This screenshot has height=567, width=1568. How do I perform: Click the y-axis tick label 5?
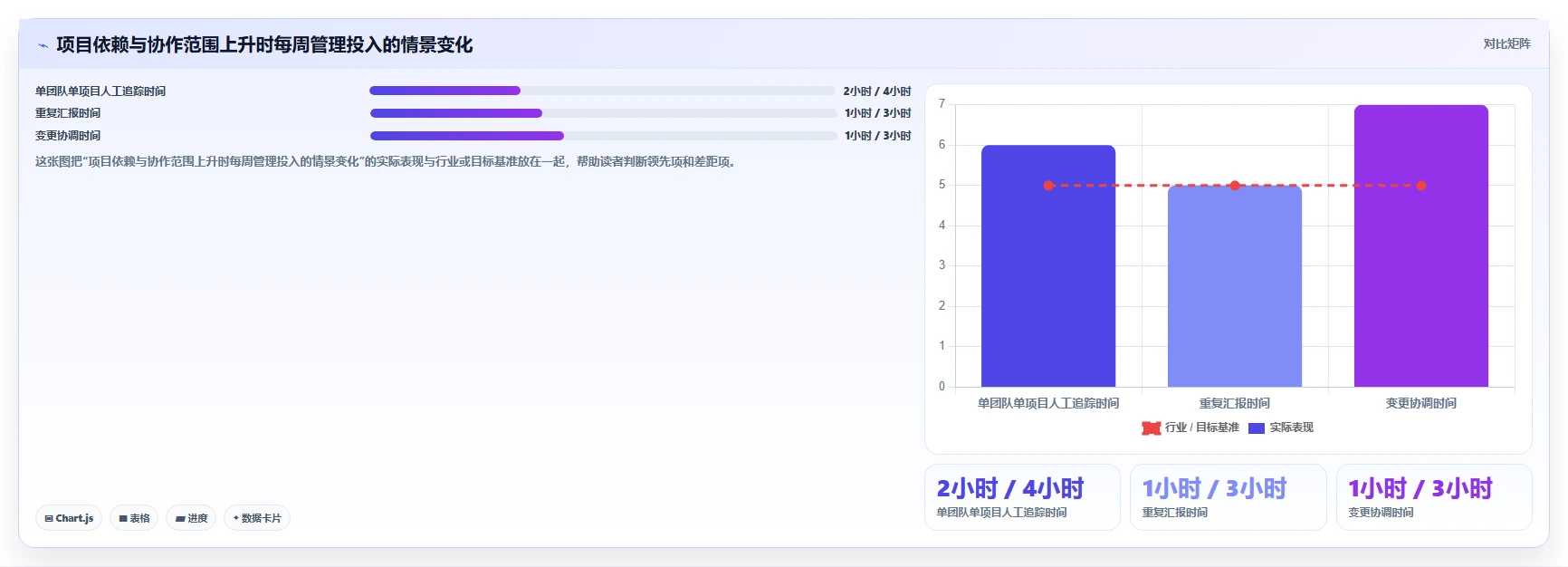tap(942, 185)
